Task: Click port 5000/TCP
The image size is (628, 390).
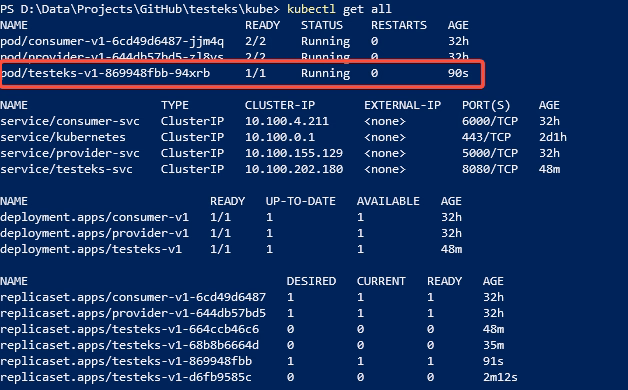Action: tap(490, 153)
